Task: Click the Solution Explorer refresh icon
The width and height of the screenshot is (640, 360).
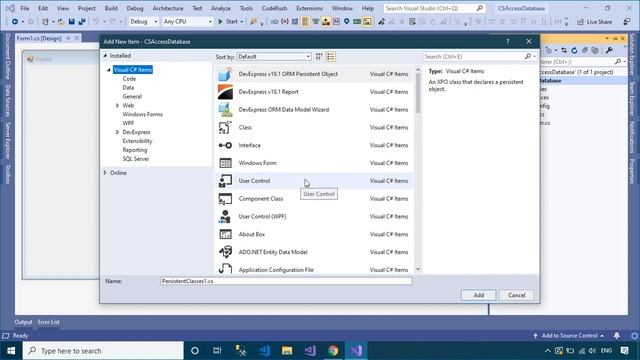Action: (x=574, y=50)
